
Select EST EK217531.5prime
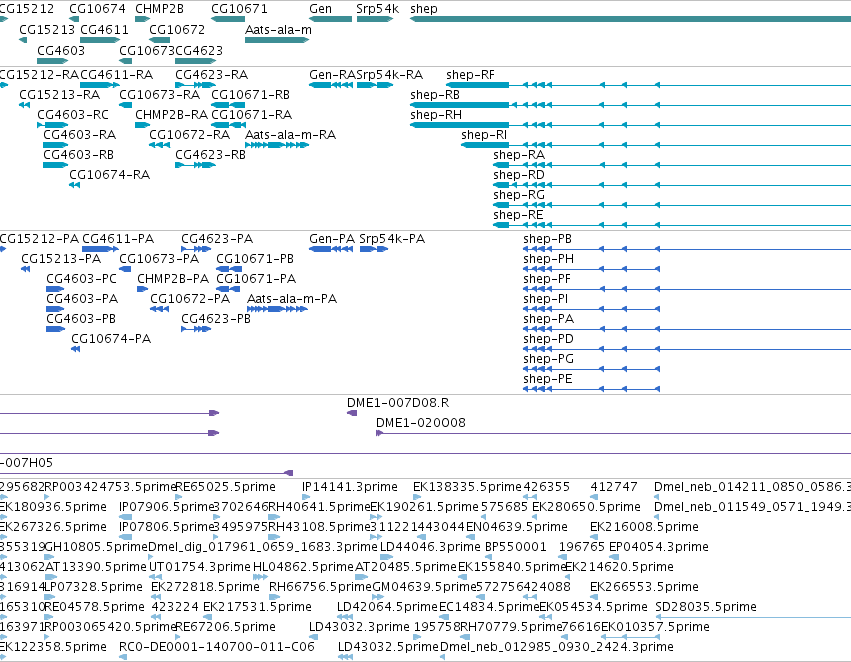[x=257, y=607]
